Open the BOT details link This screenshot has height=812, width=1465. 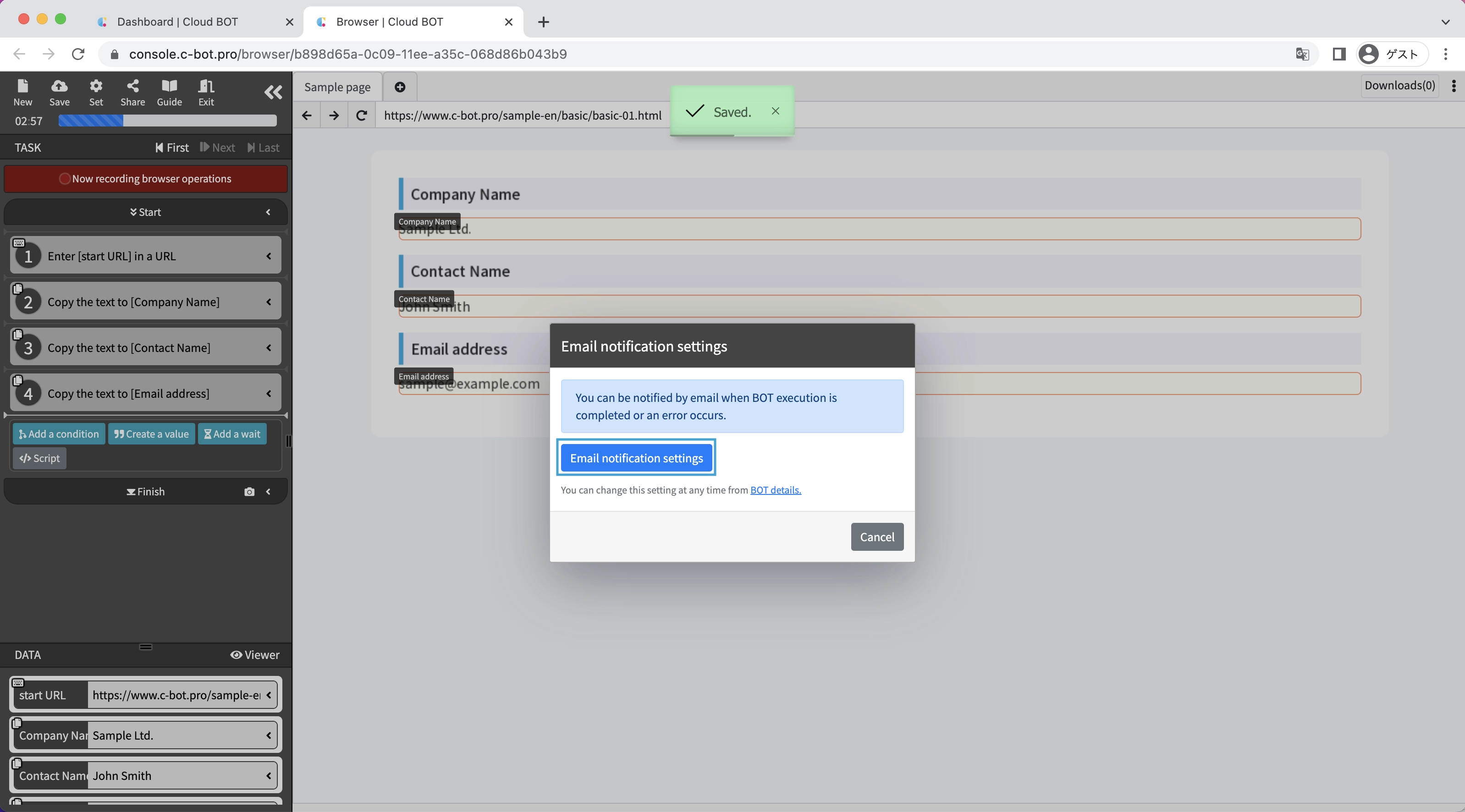[x=775, y=489]
